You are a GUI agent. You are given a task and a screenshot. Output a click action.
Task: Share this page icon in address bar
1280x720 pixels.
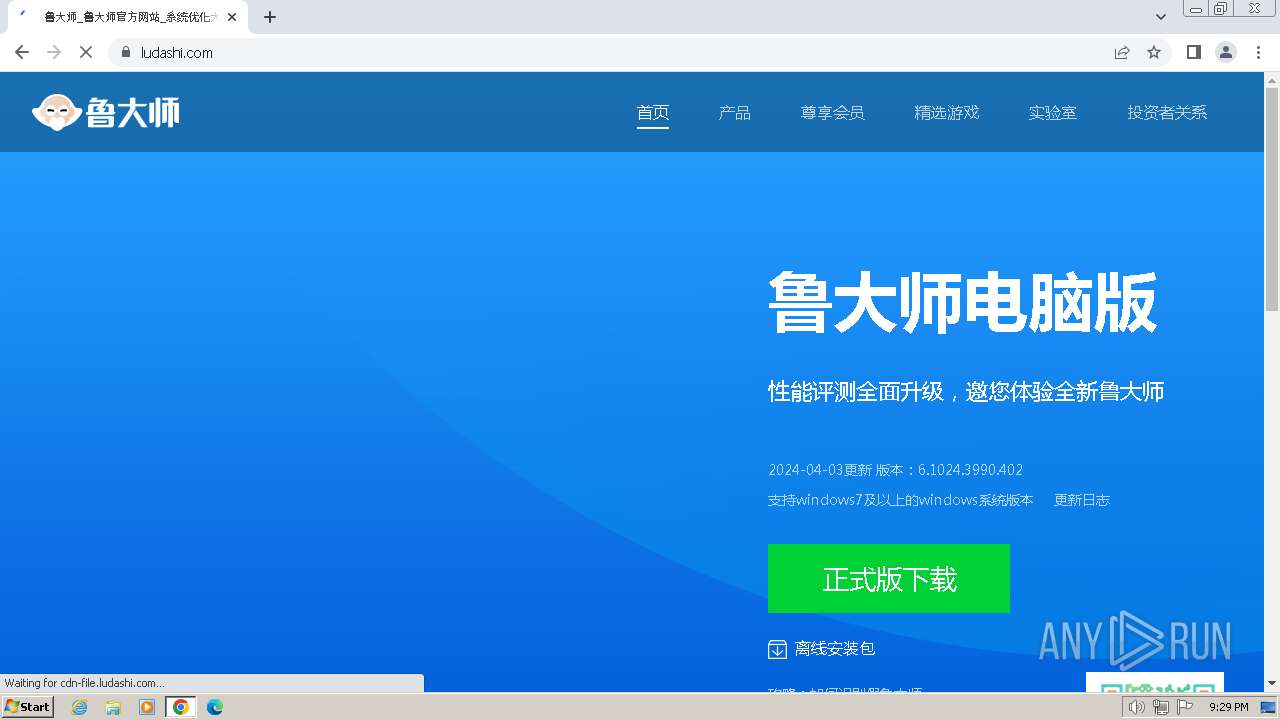tap(1122, 52)
